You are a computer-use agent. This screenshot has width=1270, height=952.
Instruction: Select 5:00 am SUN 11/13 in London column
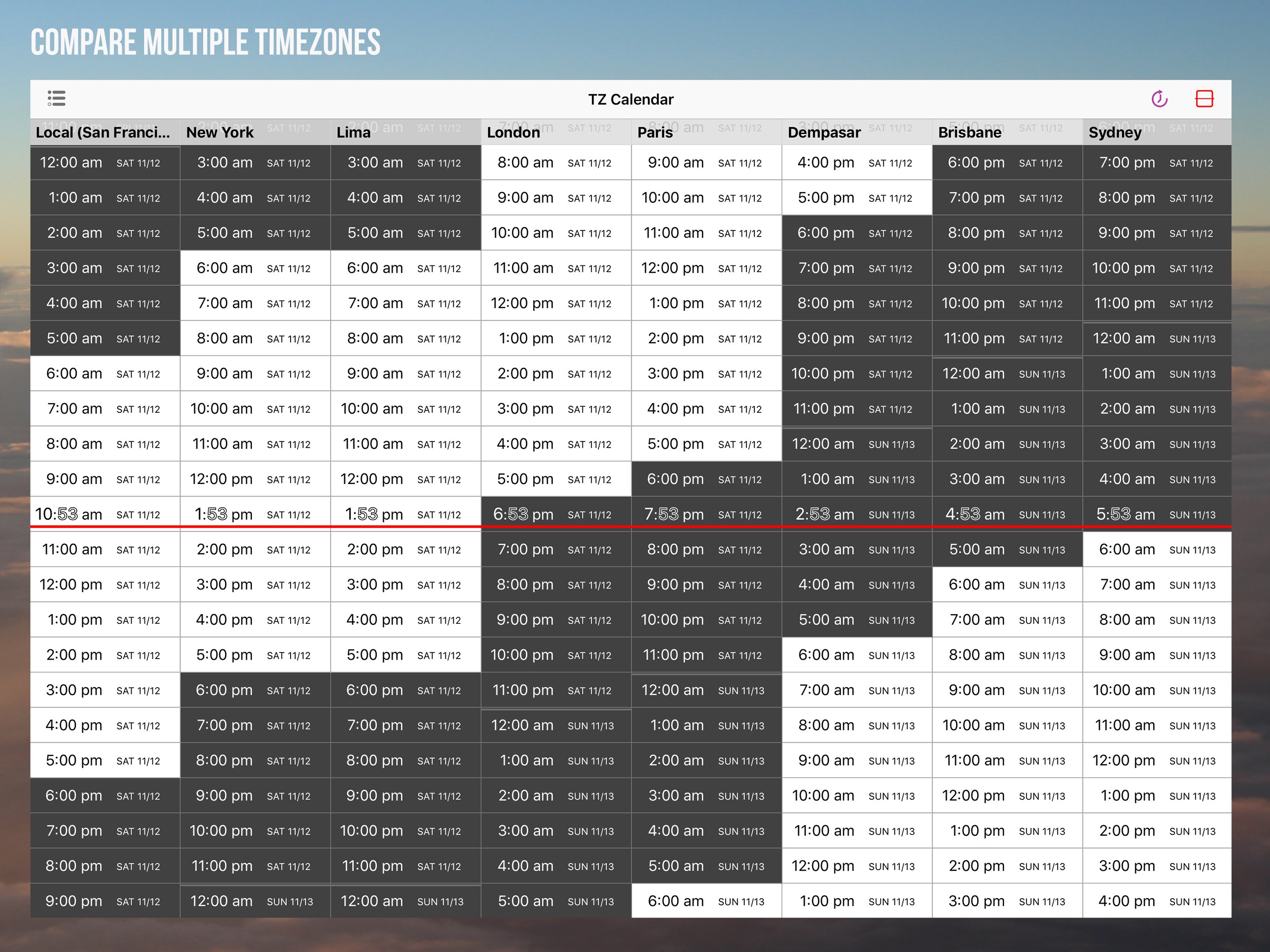pyautogui.click(x=556, y=901)
